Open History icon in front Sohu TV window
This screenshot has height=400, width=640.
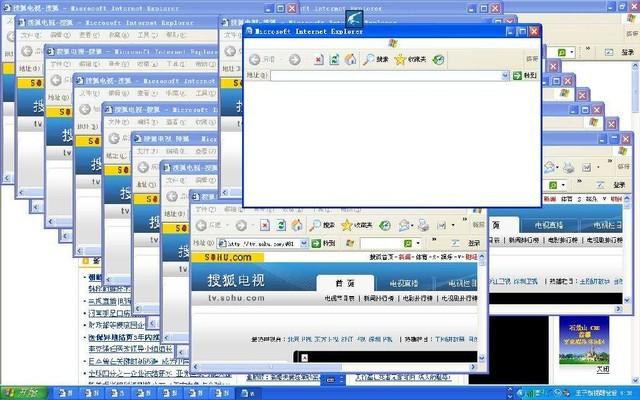[x=384, y=225]
